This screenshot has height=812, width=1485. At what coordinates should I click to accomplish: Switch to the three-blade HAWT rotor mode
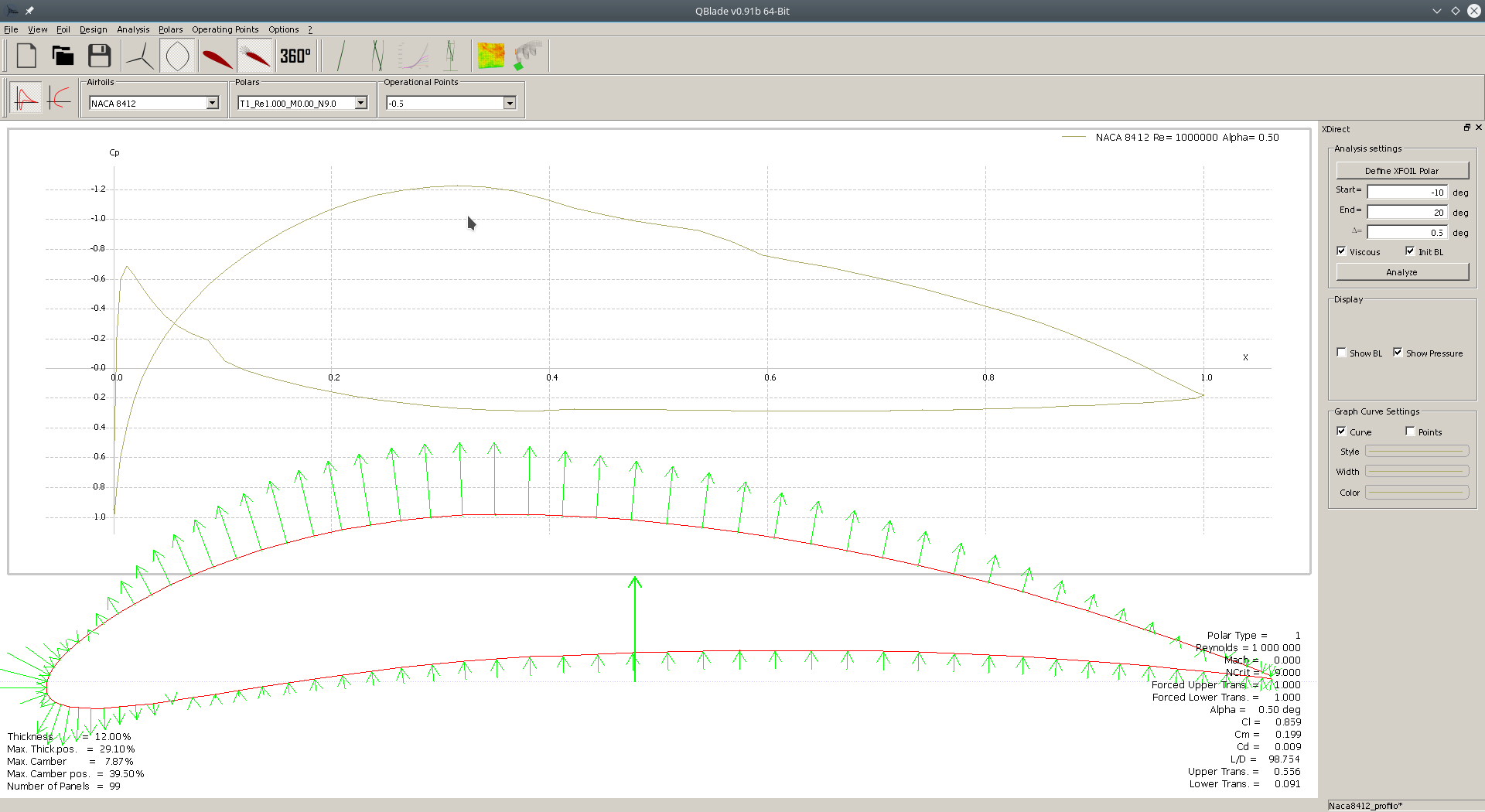click(x=140, y=56)
